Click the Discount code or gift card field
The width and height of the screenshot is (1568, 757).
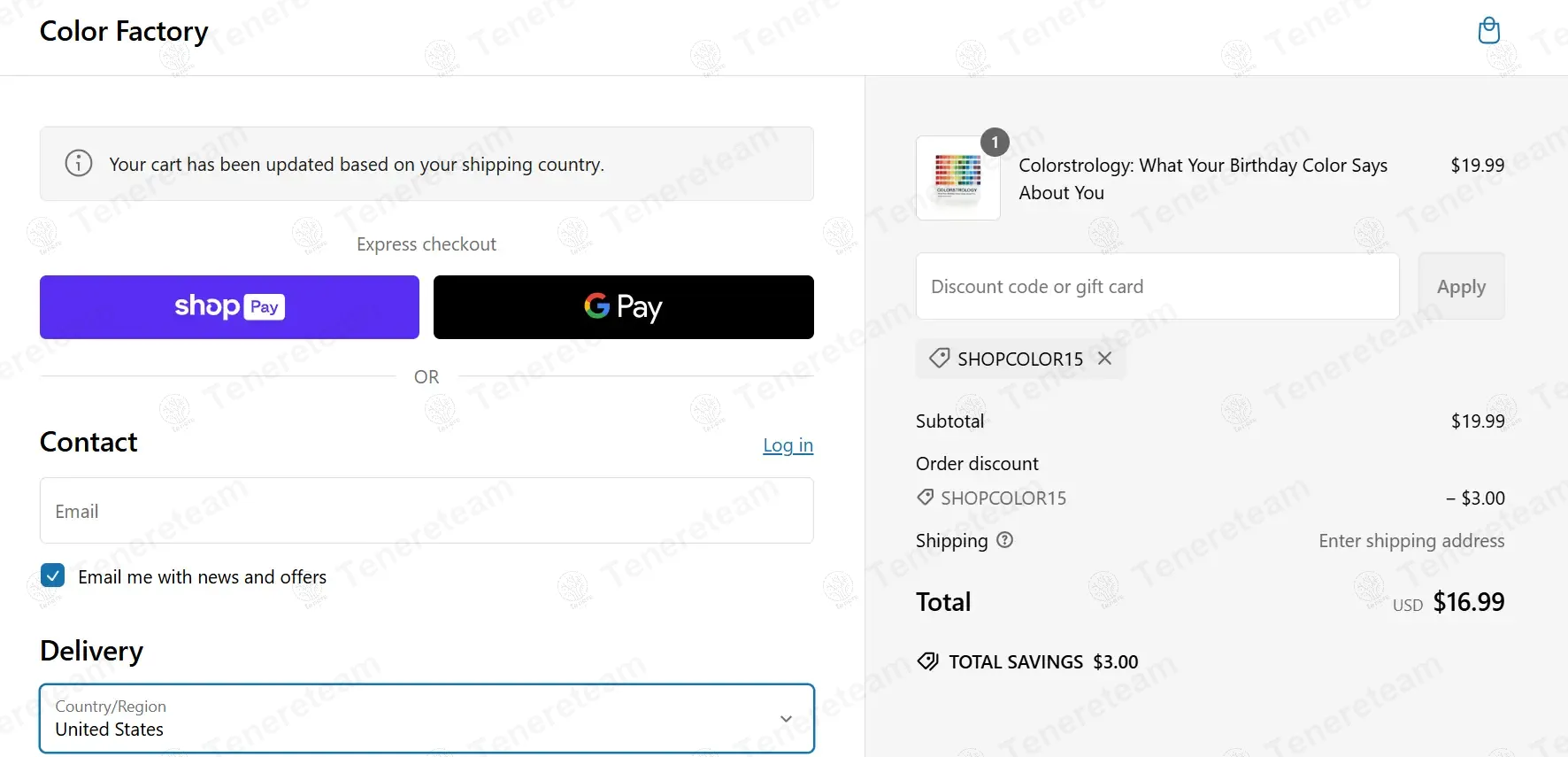pyautogui.click(x=1157, y=287)
